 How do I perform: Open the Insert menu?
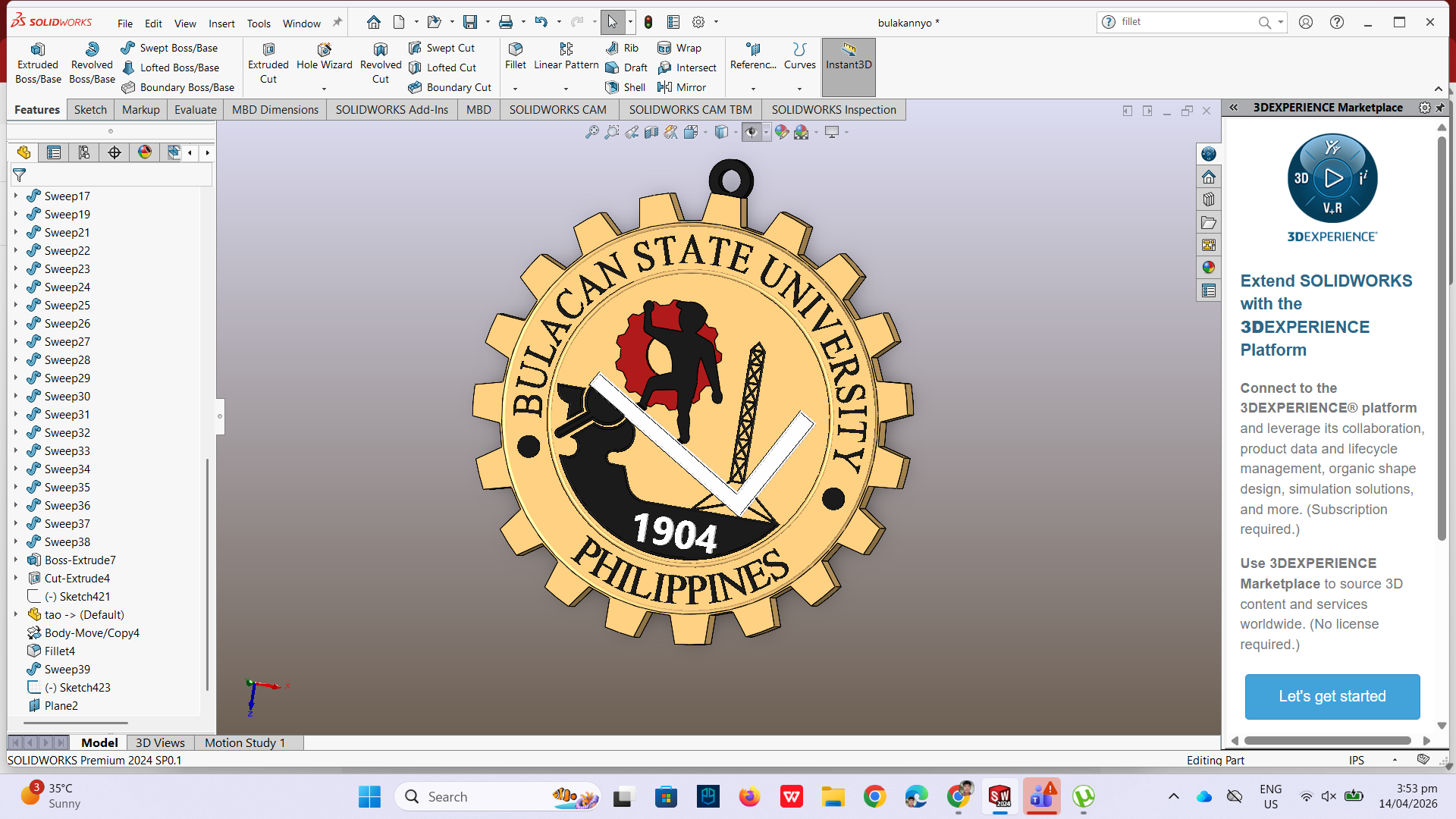tap(221, 24)
